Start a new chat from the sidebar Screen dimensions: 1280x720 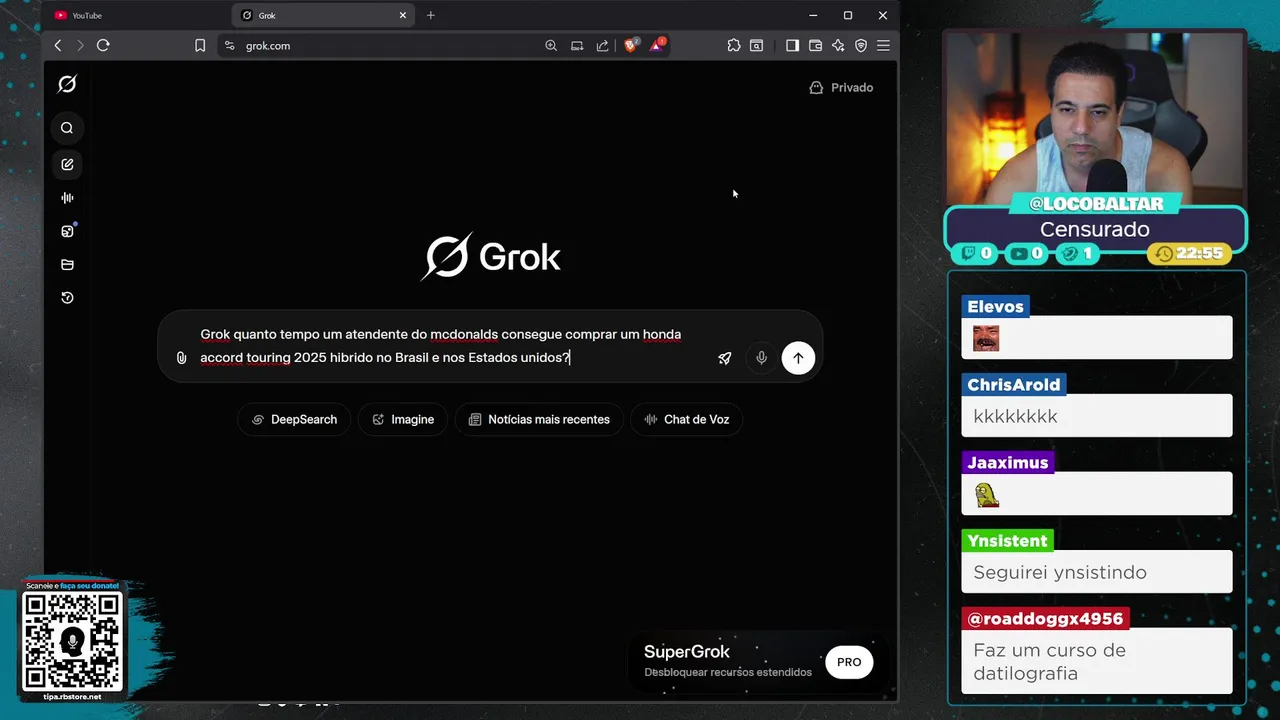coord(67,164)
